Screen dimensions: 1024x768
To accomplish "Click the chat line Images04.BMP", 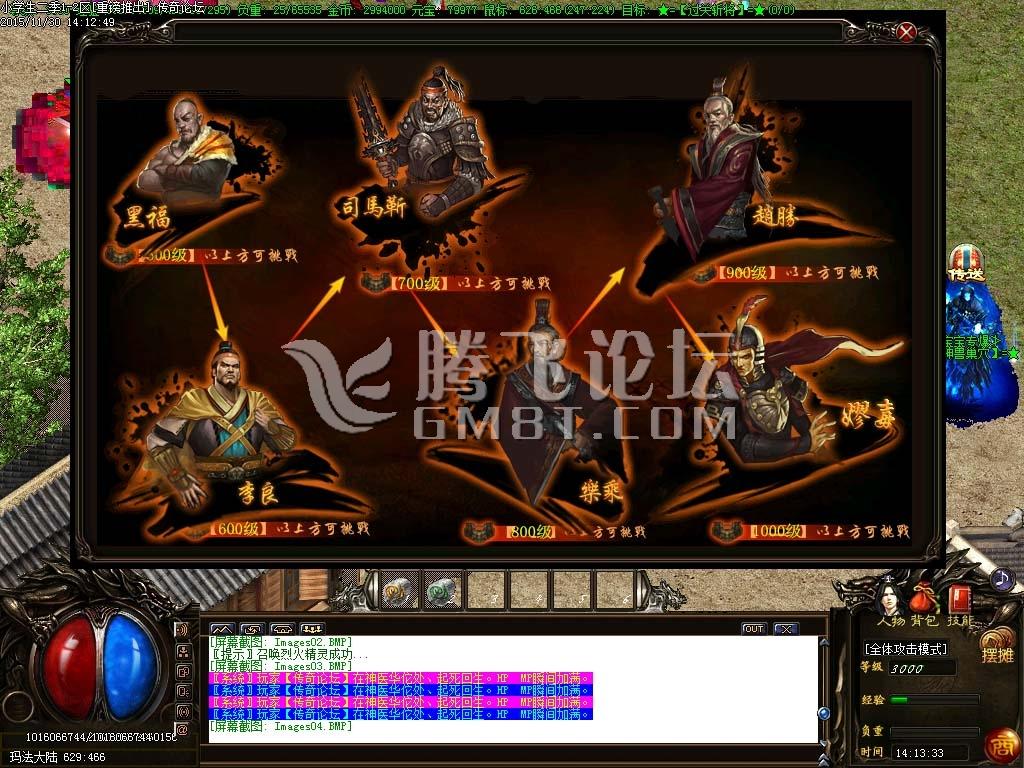I will pyautogui.click(x=280, y=726).
